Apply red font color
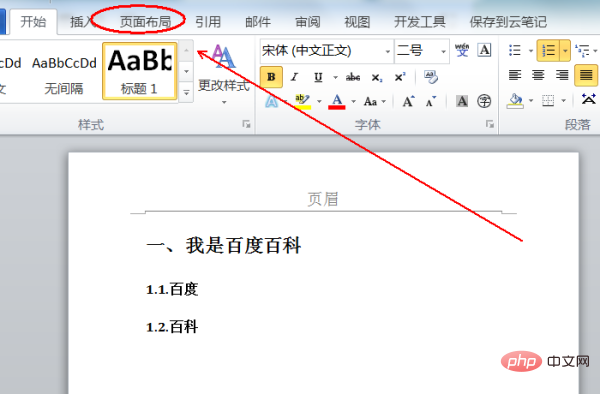Screen dimensions: 600x394 pos(337,101)
